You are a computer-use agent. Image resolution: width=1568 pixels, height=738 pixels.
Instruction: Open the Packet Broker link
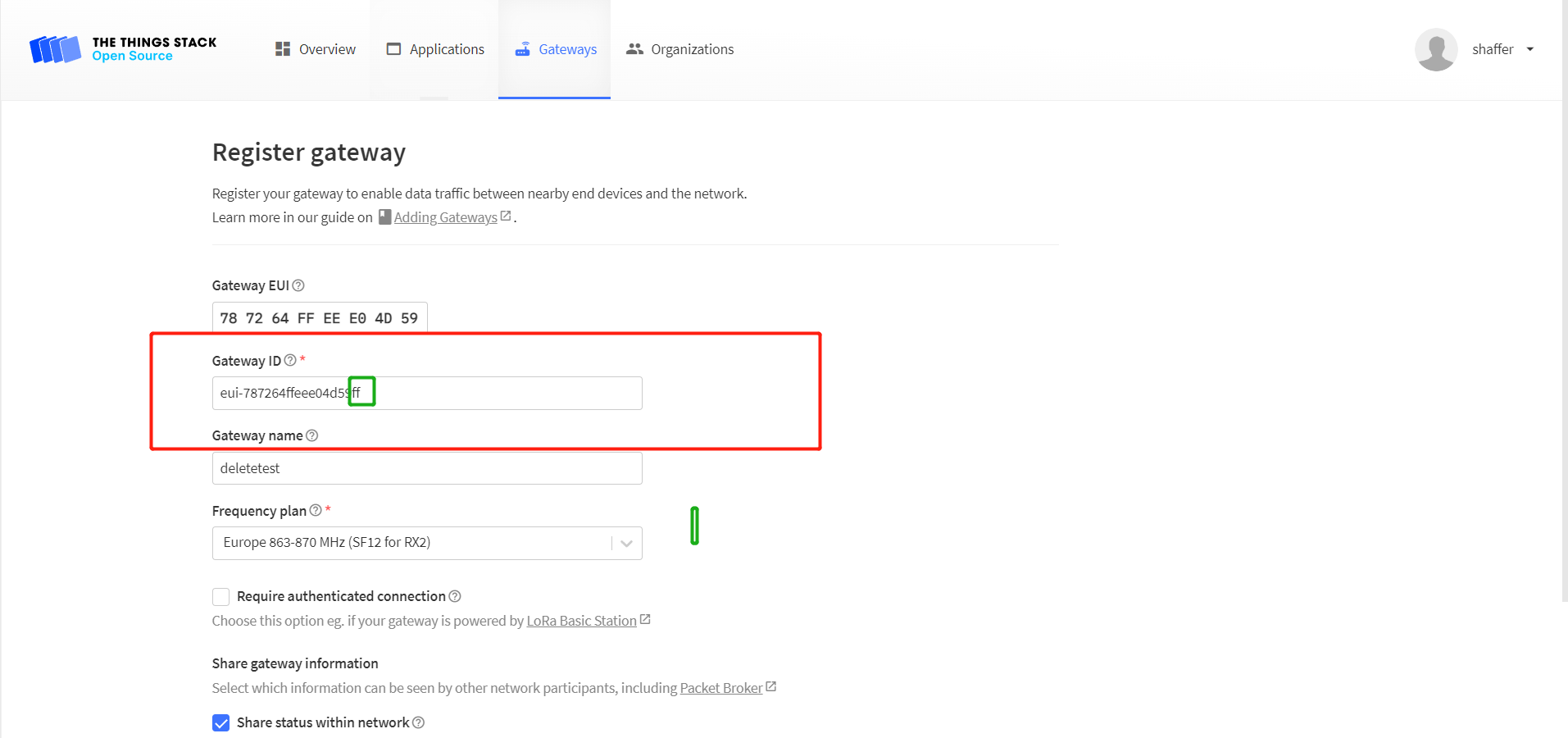720,688
